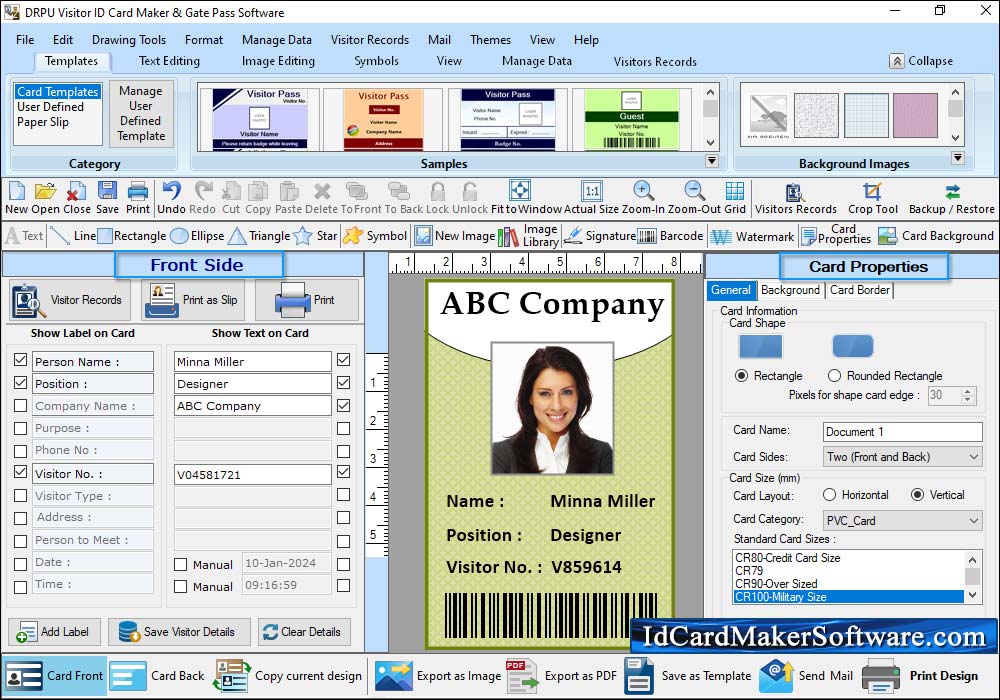Click the Zoom-In magnifier icon
1000x700 pixels.
(x=643, y=191)
